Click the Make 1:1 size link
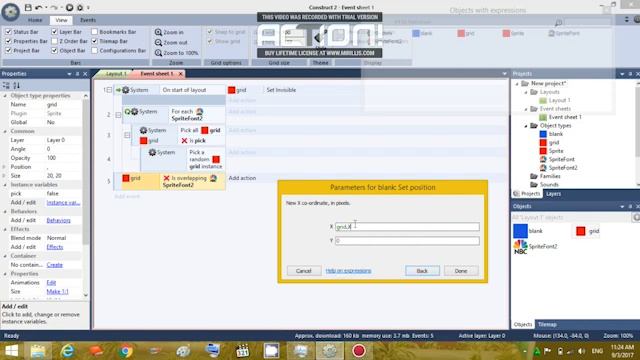The height and width of the screenshot is (360, 640). [58, 291]
